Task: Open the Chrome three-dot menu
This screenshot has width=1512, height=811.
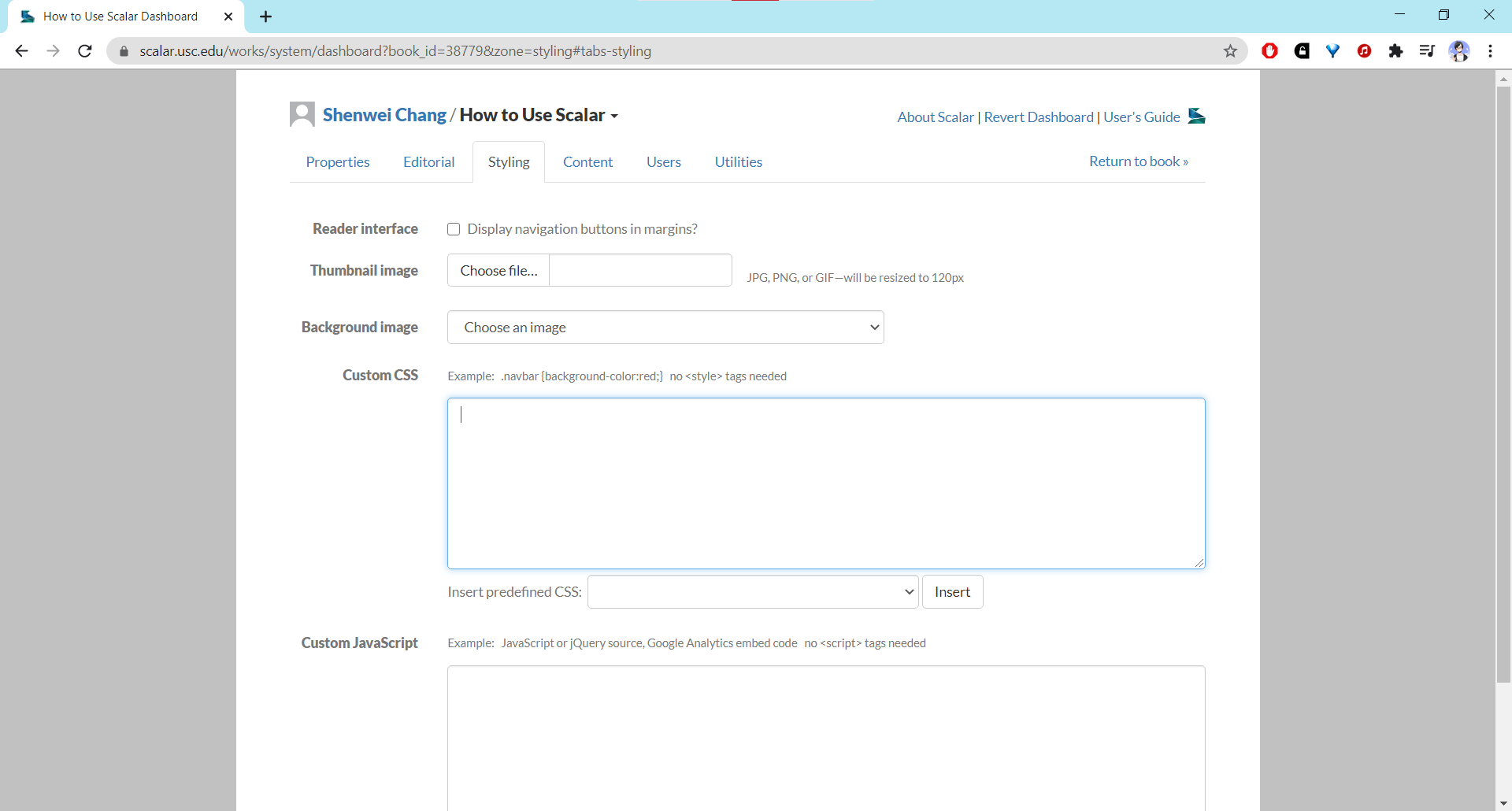Action: click(x=1490, y=51)
